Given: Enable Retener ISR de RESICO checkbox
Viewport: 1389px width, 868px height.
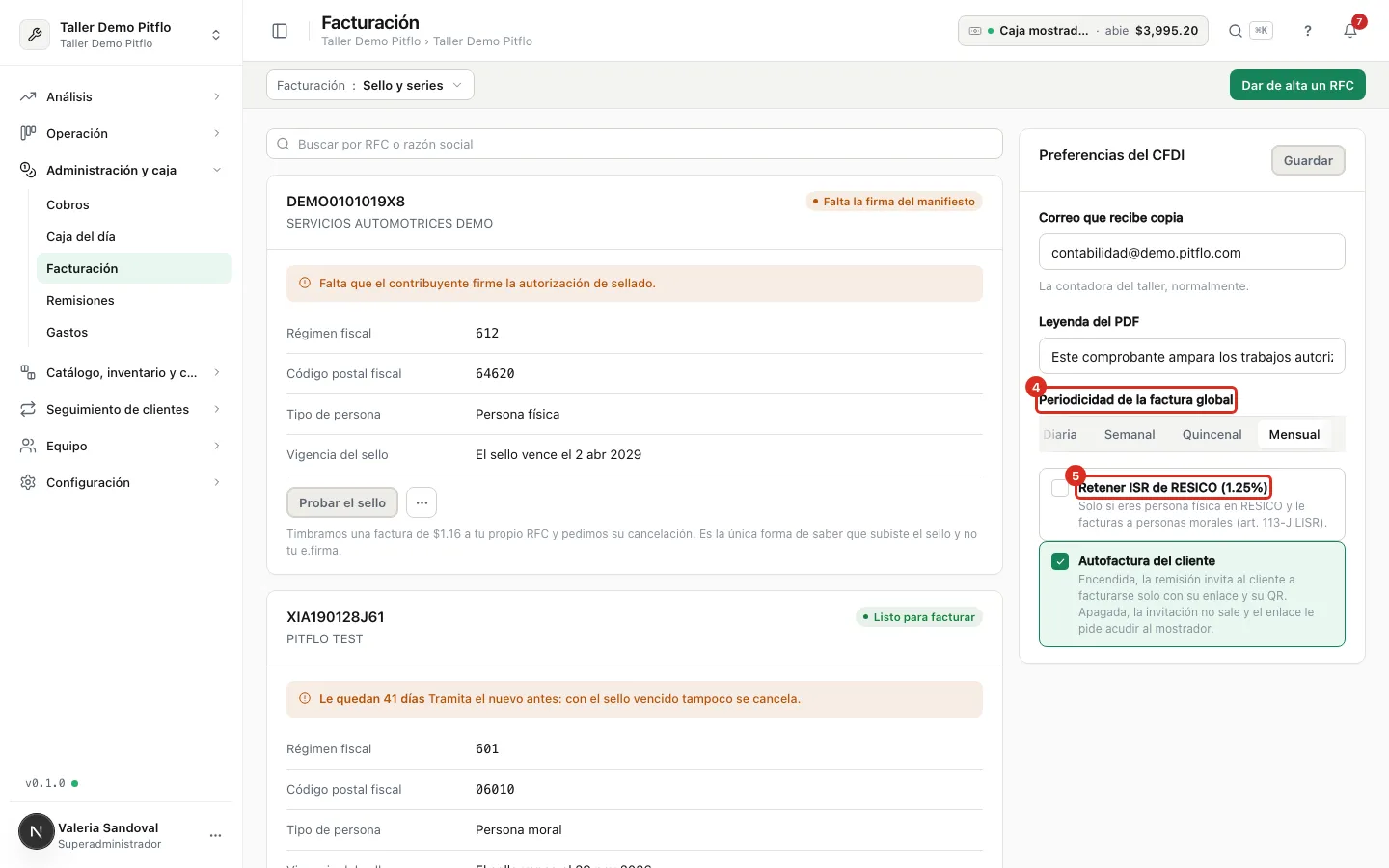Looking at the screenshot, I should (x=1060, y=488).
